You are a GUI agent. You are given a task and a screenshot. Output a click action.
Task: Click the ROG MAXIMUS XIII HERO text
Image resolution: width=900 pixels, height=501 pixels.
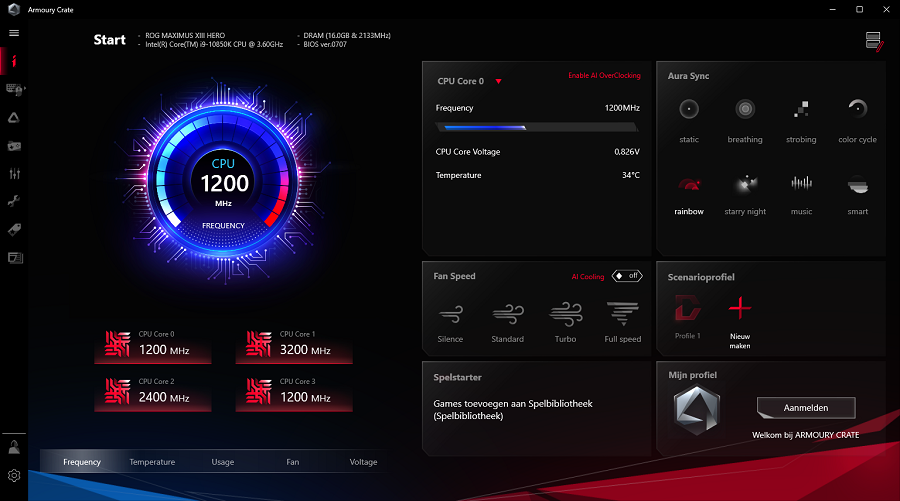[x=185, y=36]
